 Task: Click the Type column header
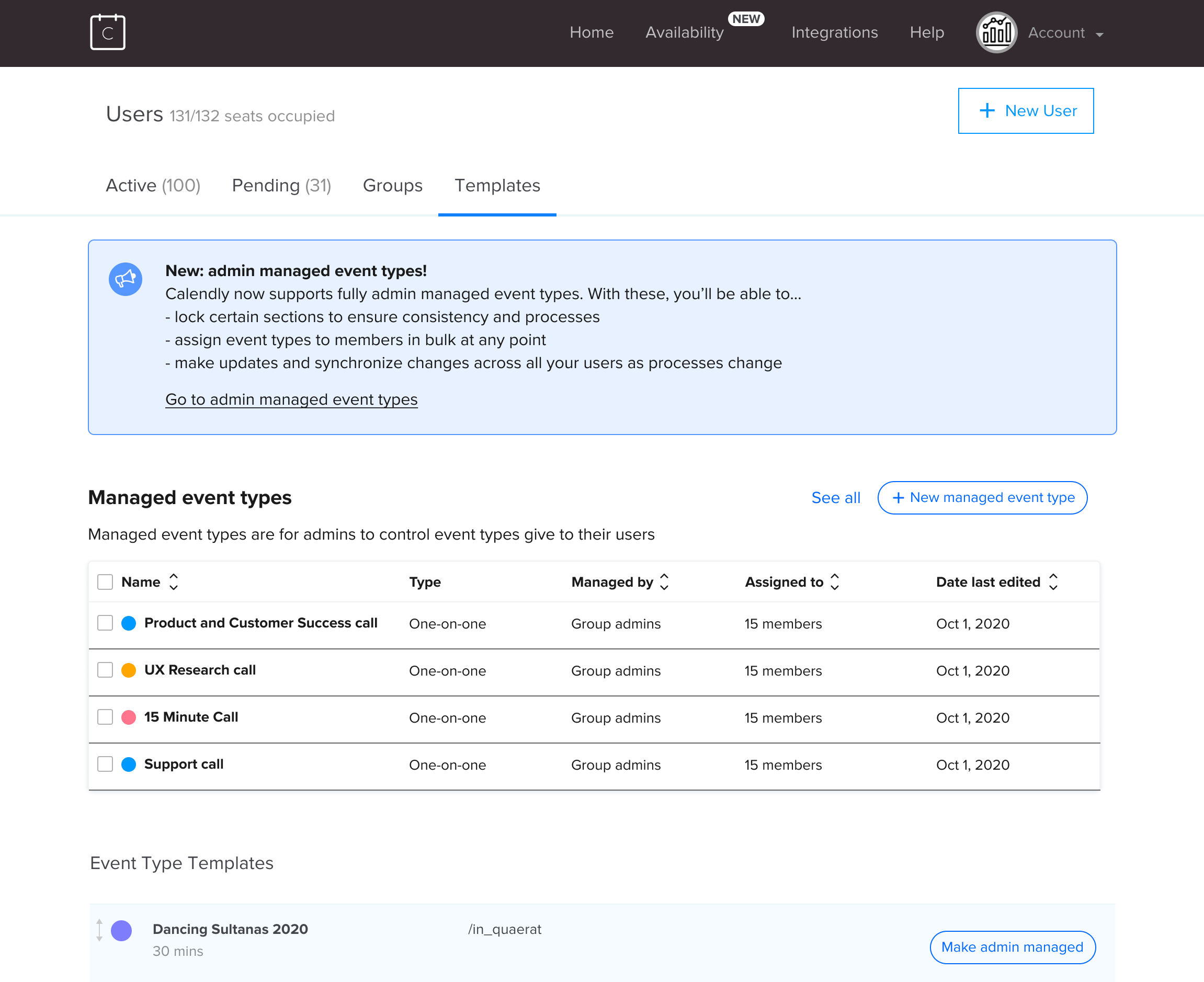pyautogui.click(x=425, y=581)
